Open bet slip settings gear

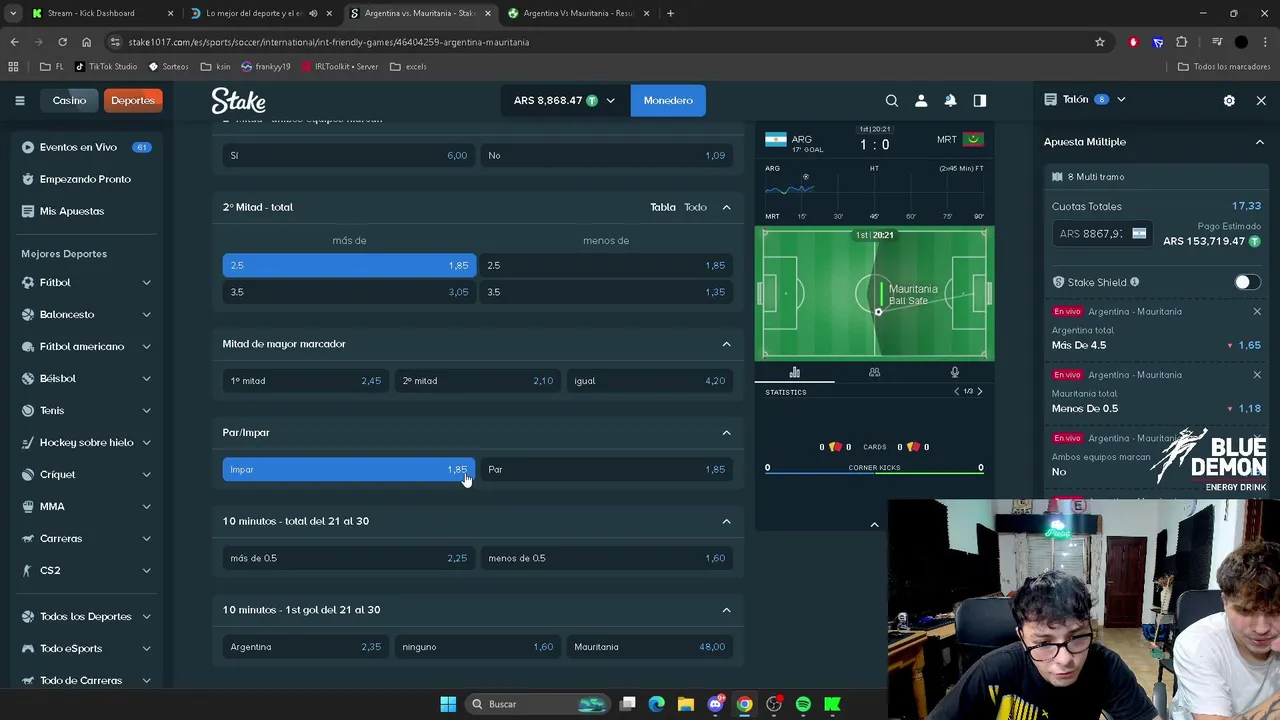1229,100
